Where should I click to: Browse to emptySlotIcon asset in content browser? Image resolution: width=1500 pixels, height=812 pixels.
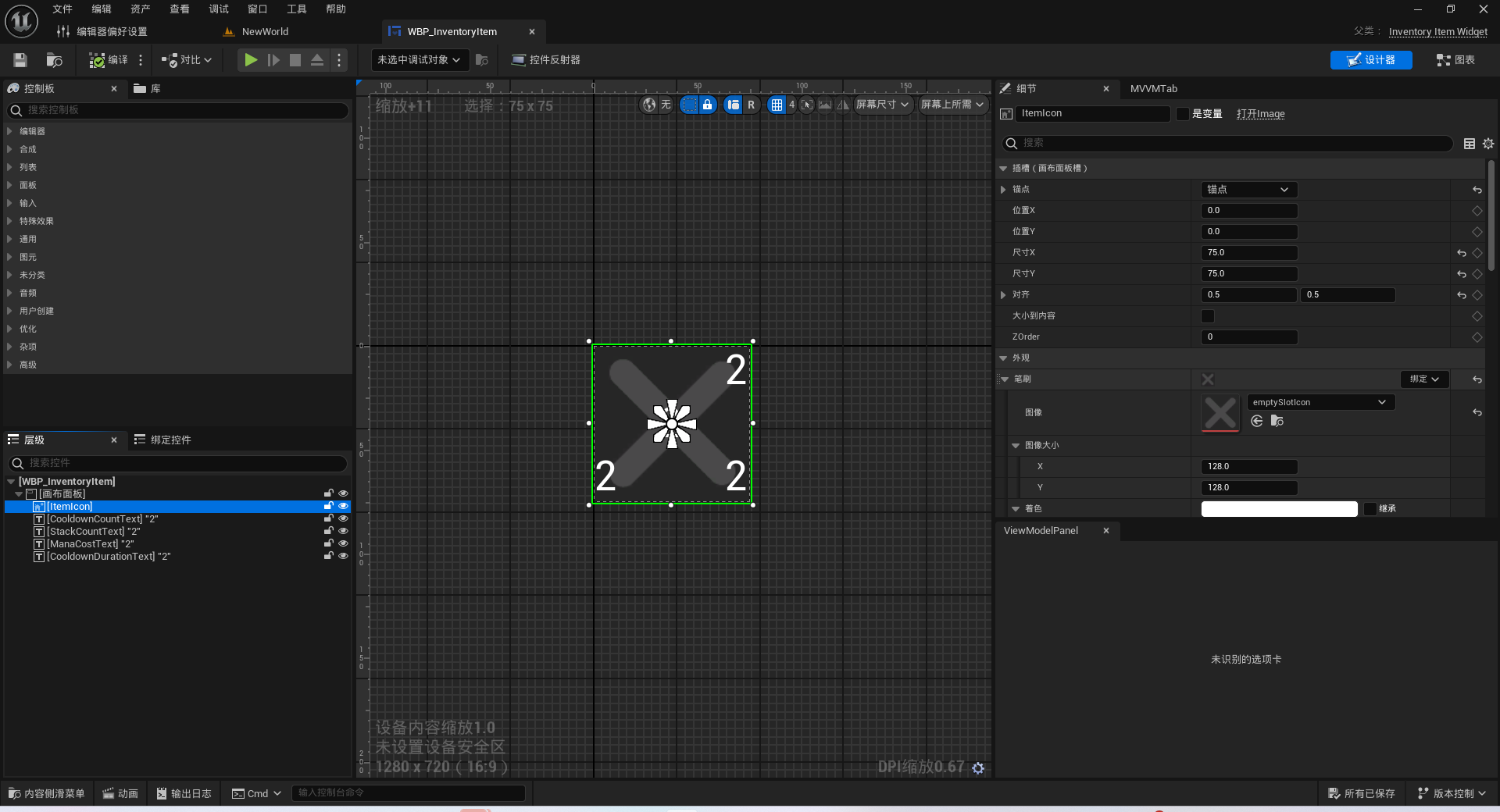coord(1277,422)
